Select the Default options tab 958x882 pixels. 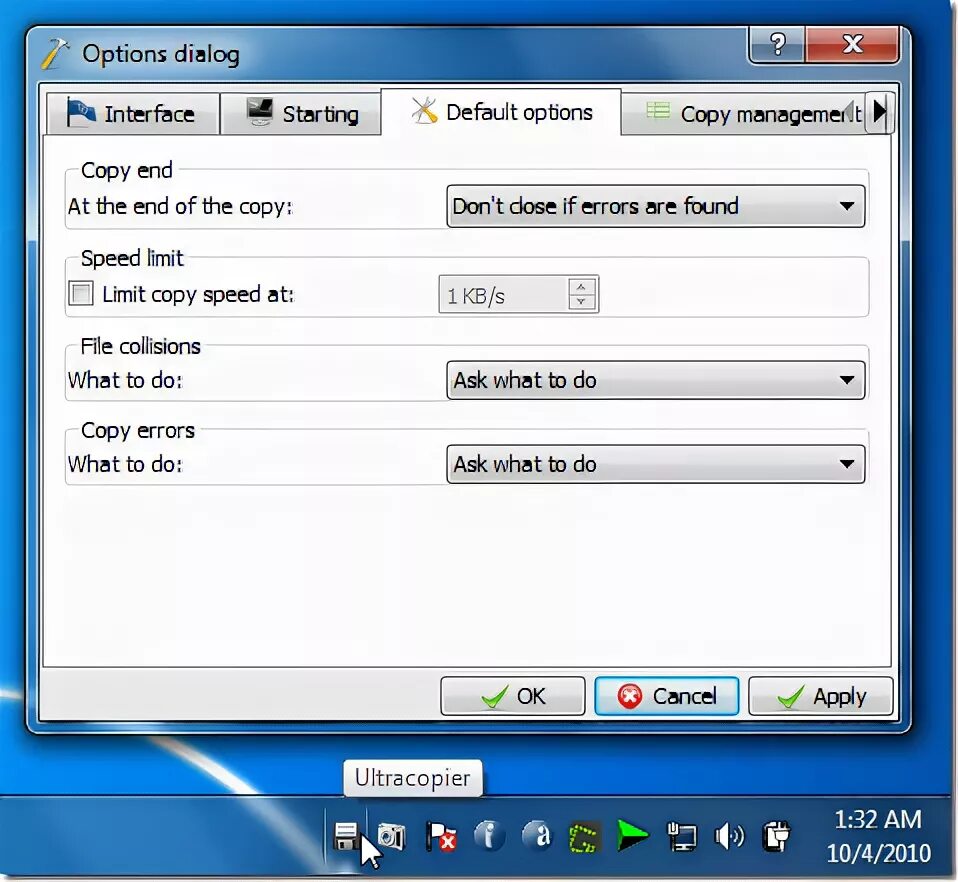(x=501, y=112)
